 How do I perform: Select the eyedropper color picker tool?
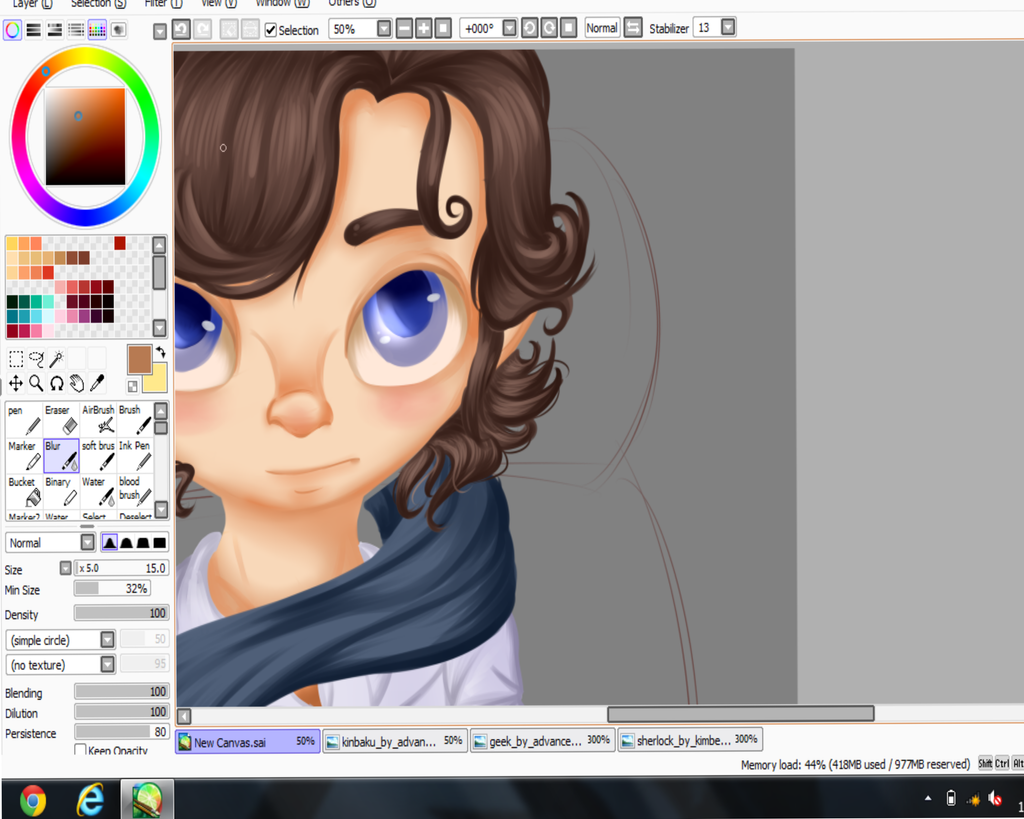97,383
